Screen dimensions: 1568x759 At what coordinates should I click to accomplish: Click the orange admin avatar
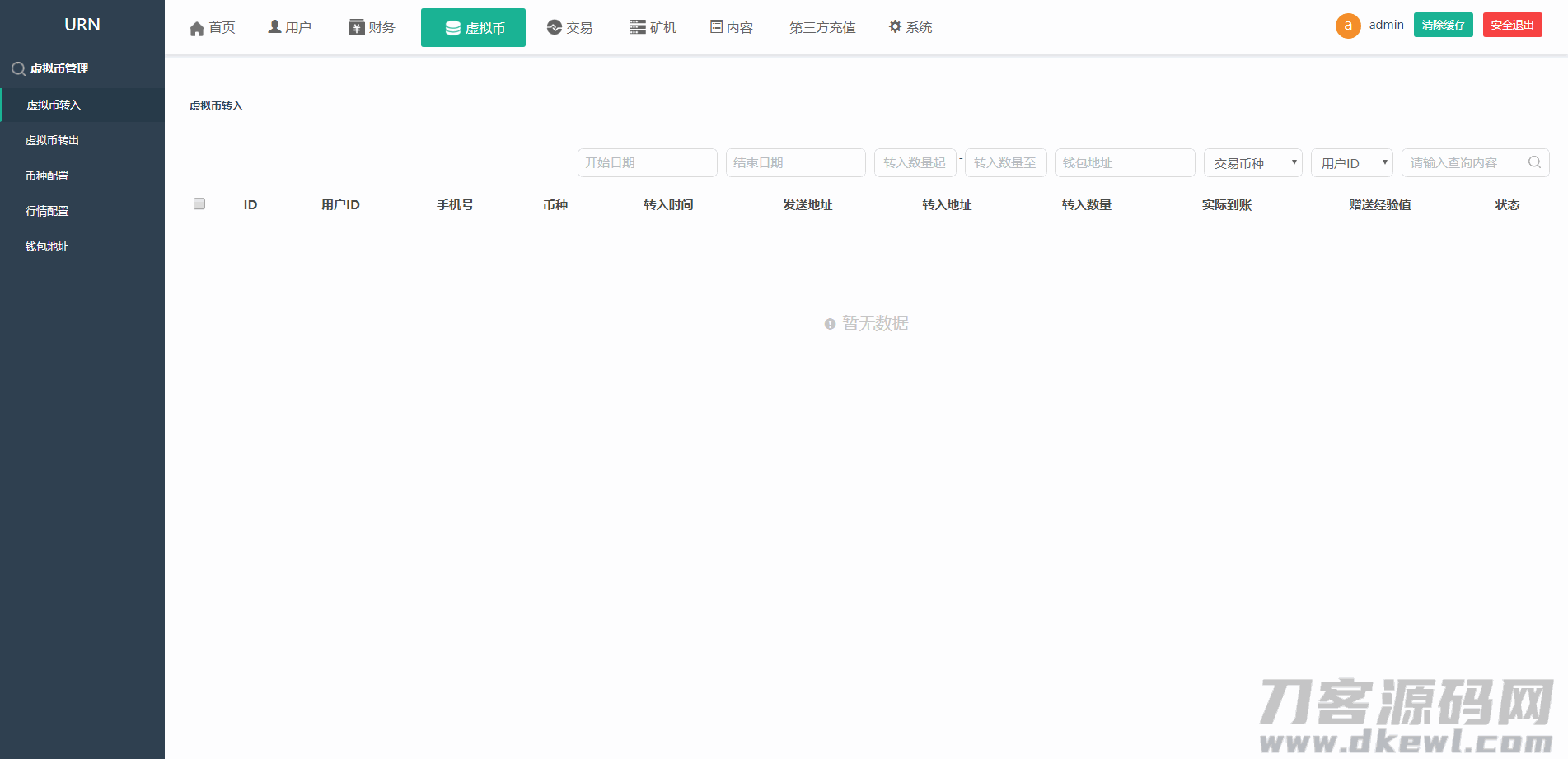click(x=1348, y=26)
